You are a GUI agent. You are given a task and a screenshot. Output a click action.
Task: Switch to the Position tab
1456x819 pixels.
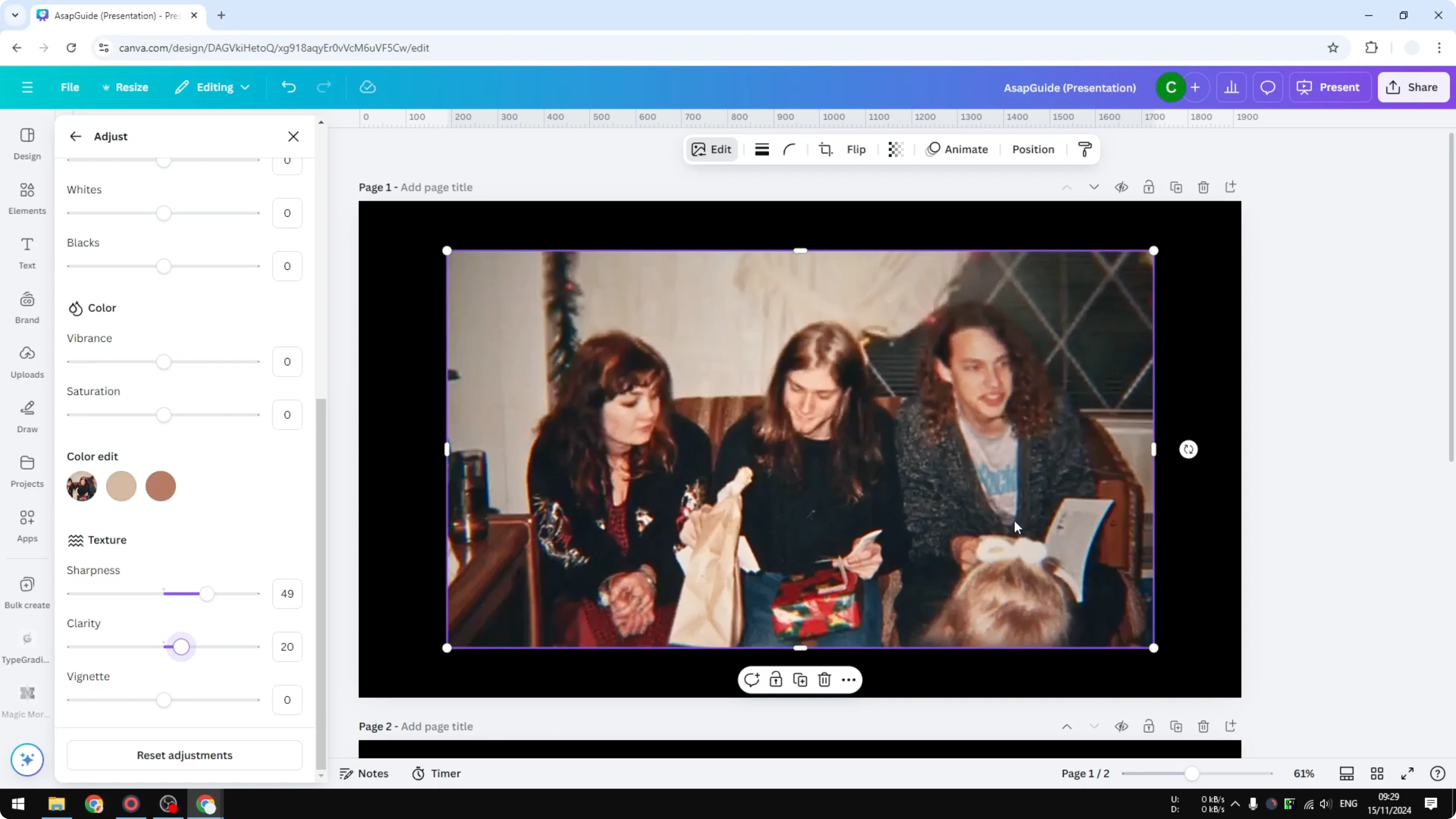pyautogui.click(x=1033, y=149)
